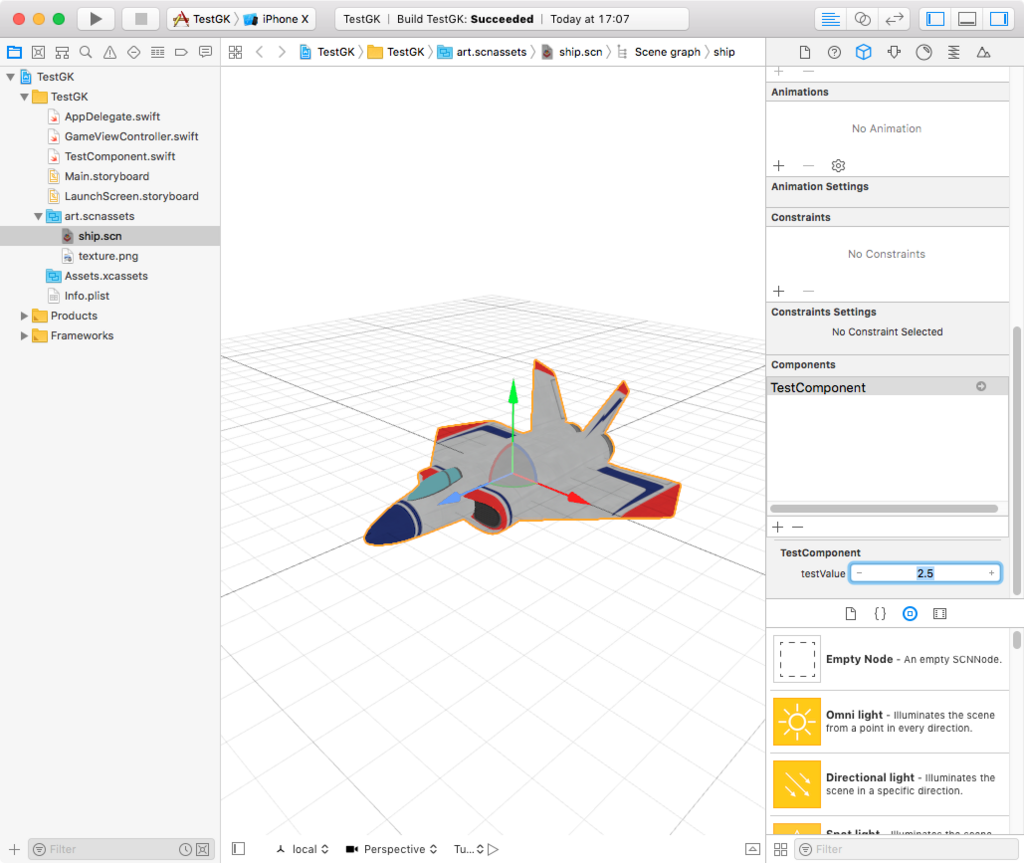Collapse the TestGK group folder
Image resolution: width=1024 pixels, height=863 pixels.
[x=24, y=97]
